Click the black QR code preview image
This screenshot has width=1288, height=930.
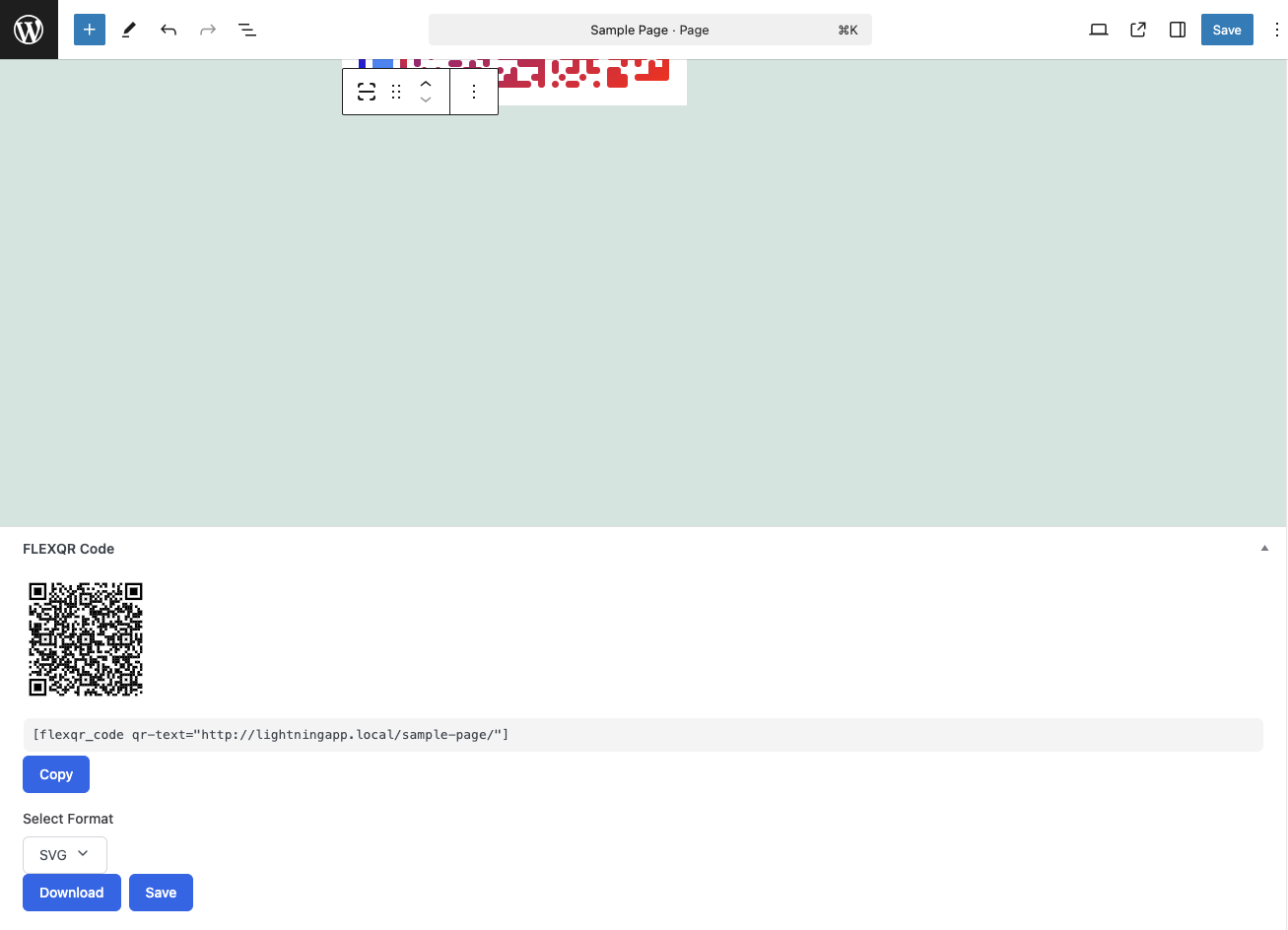point(86,639)
